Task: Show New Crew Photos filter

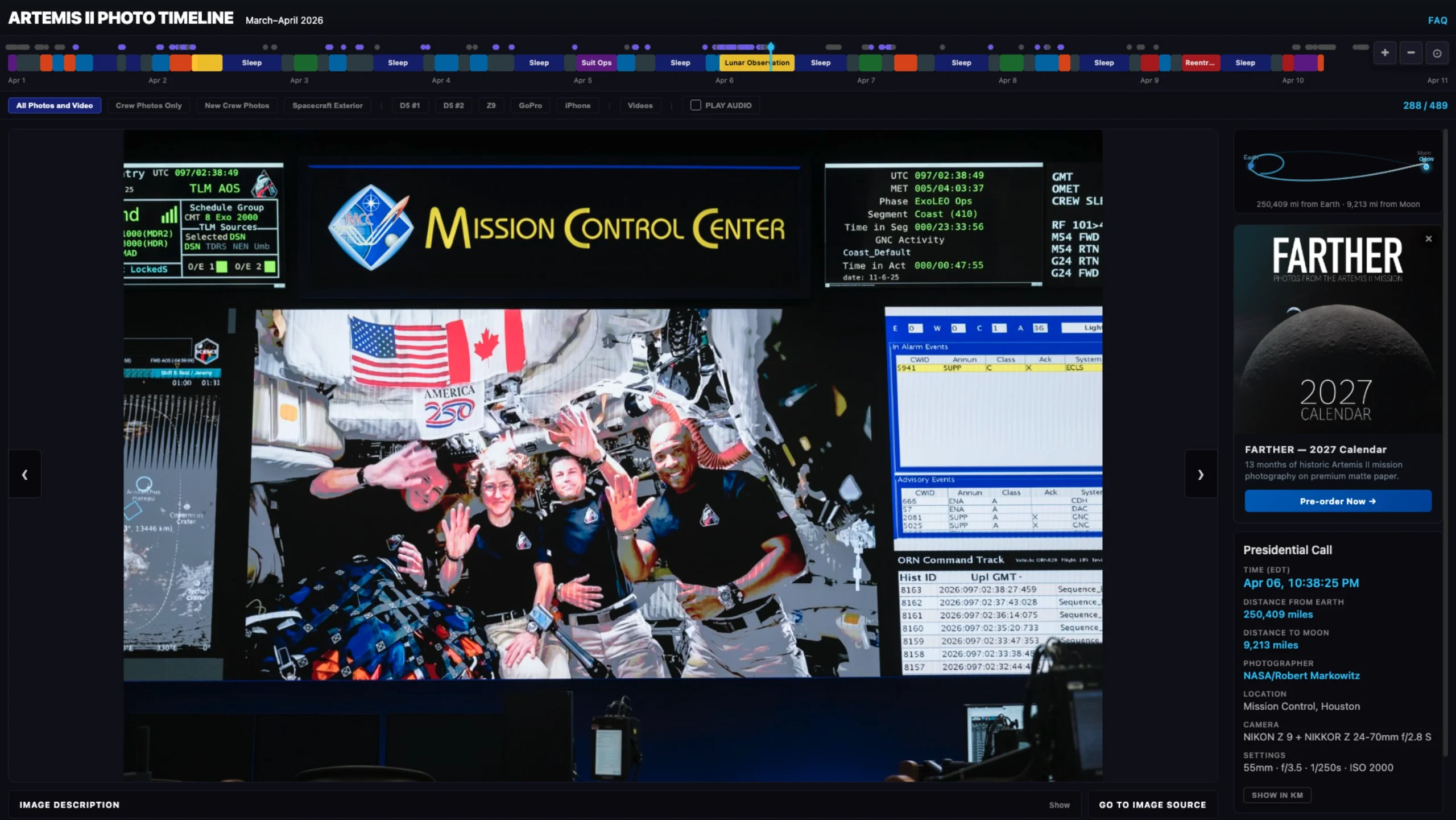Action: coord(237,105)
